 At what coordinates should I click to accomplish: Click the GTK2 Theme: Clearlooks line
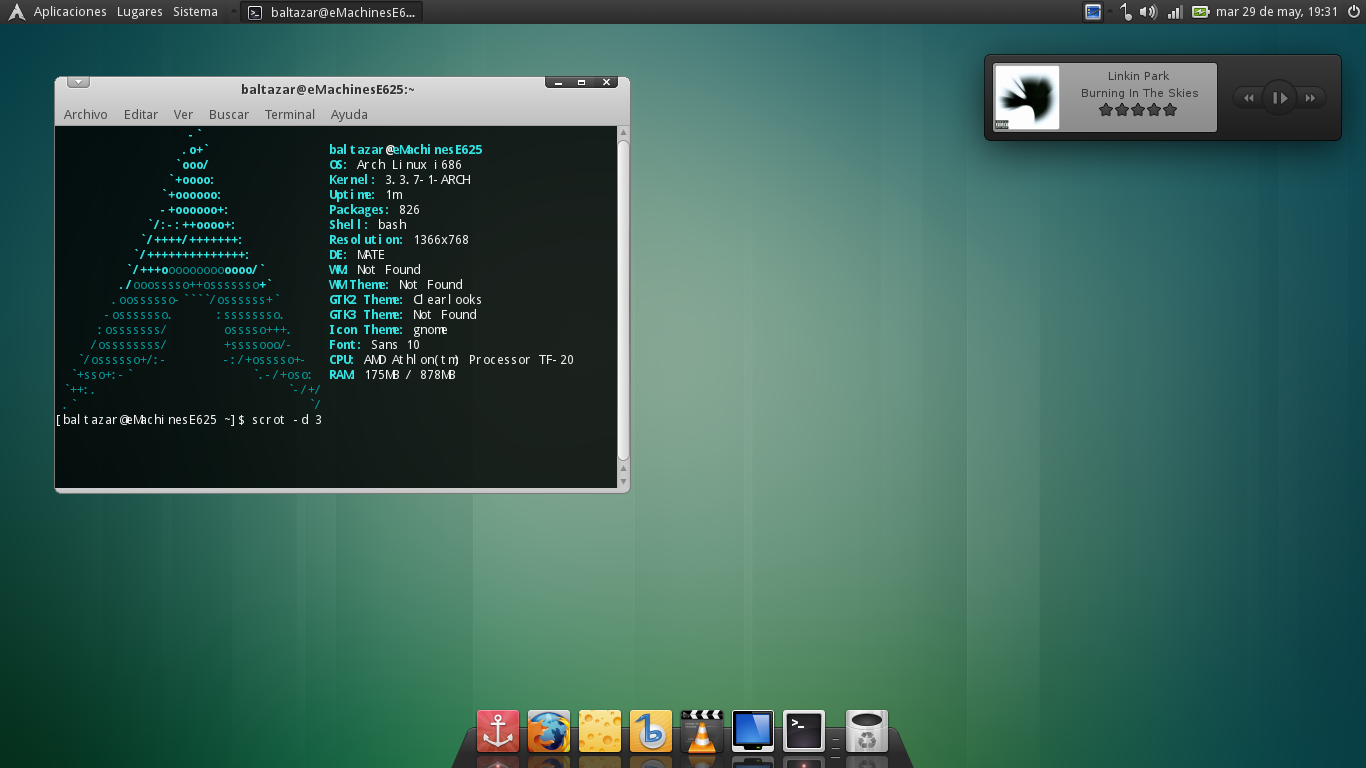(x=405, y=299)
